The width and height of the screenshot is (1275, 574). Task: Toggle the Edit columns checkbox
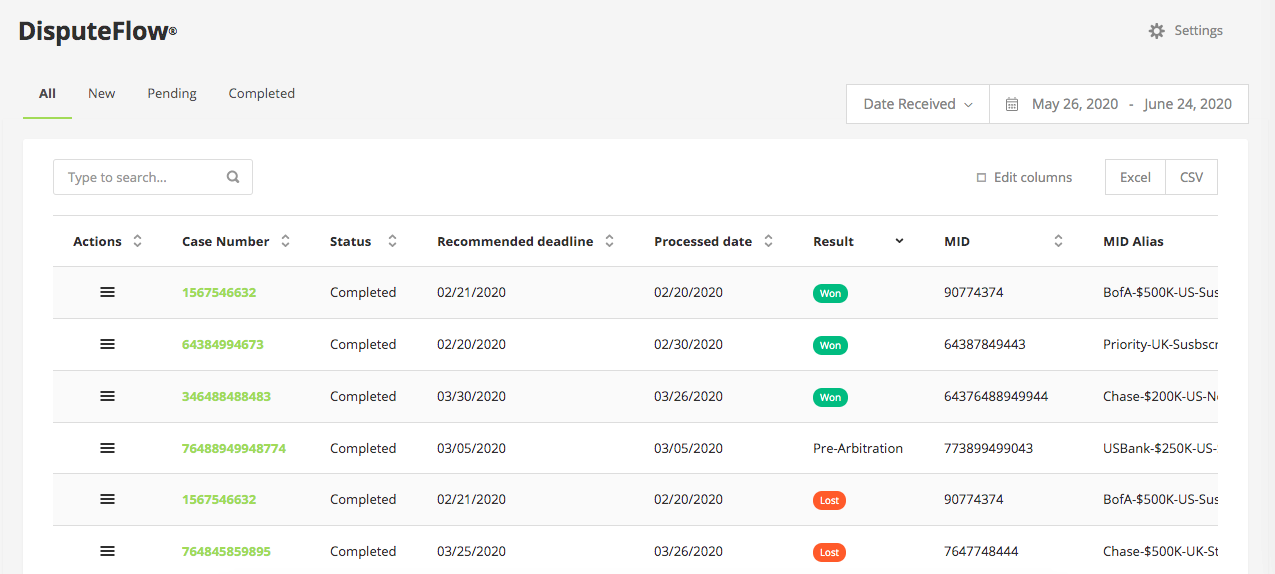(981, 178)
